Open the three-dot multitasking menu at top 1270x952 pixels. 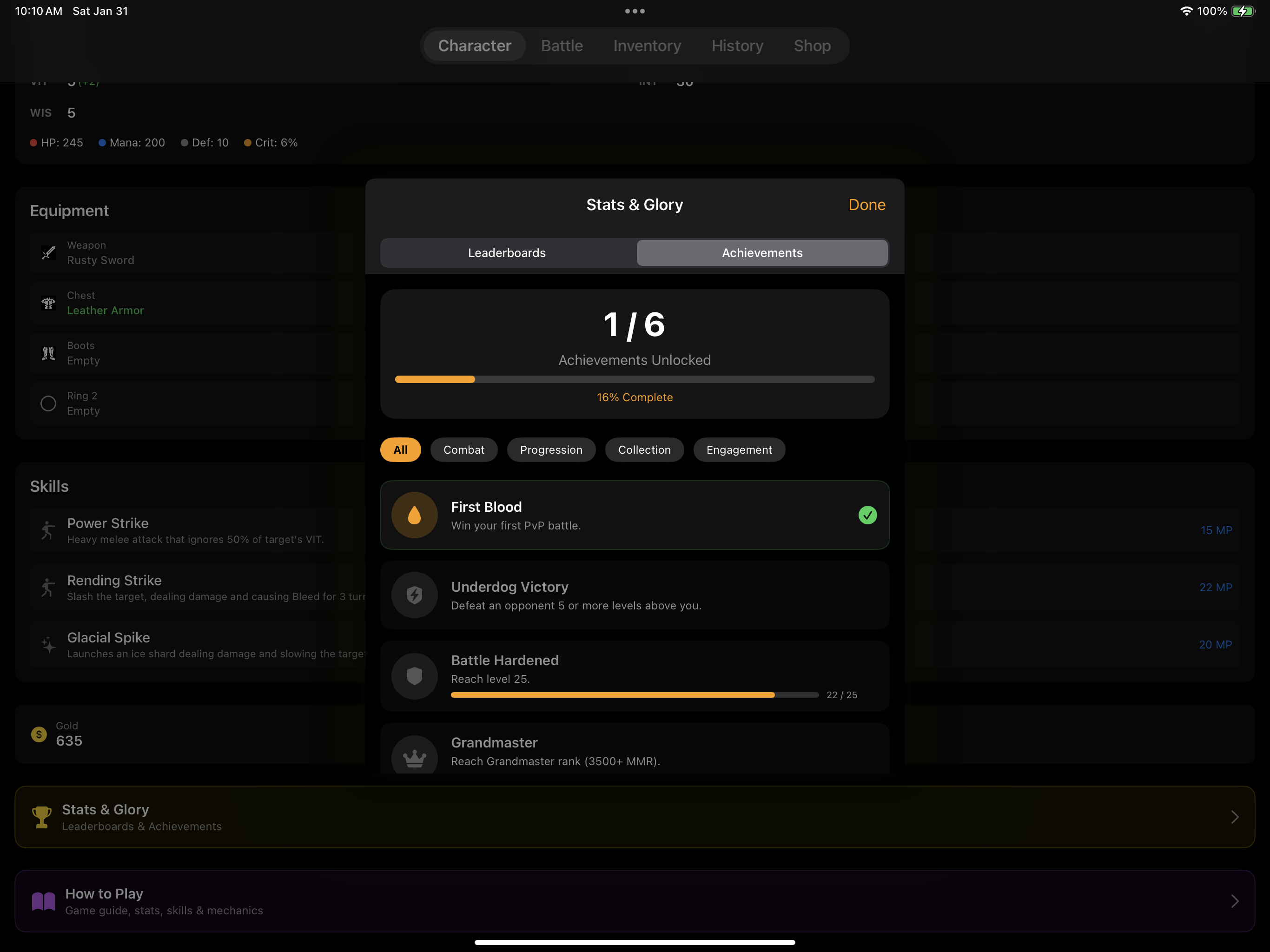point(635,11)
